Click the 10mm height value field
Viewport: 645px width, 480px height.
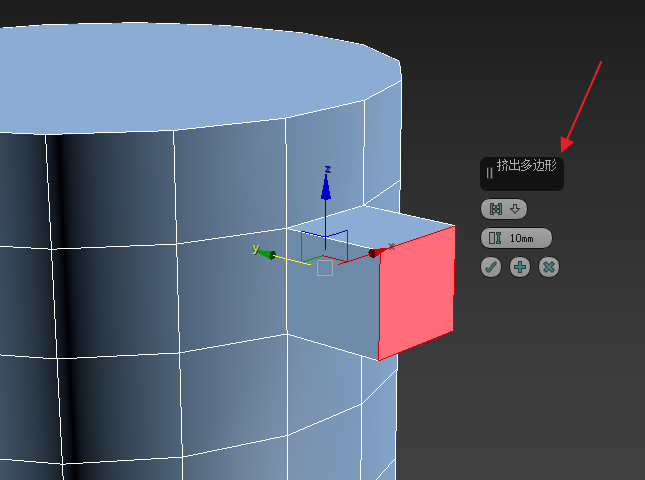(x=526, y=238)
